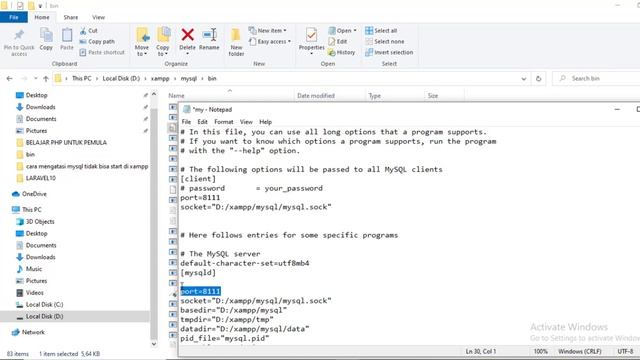640x360 pixels.
Task: Switch to the Share ribbon tab
Action: (71, 17)
